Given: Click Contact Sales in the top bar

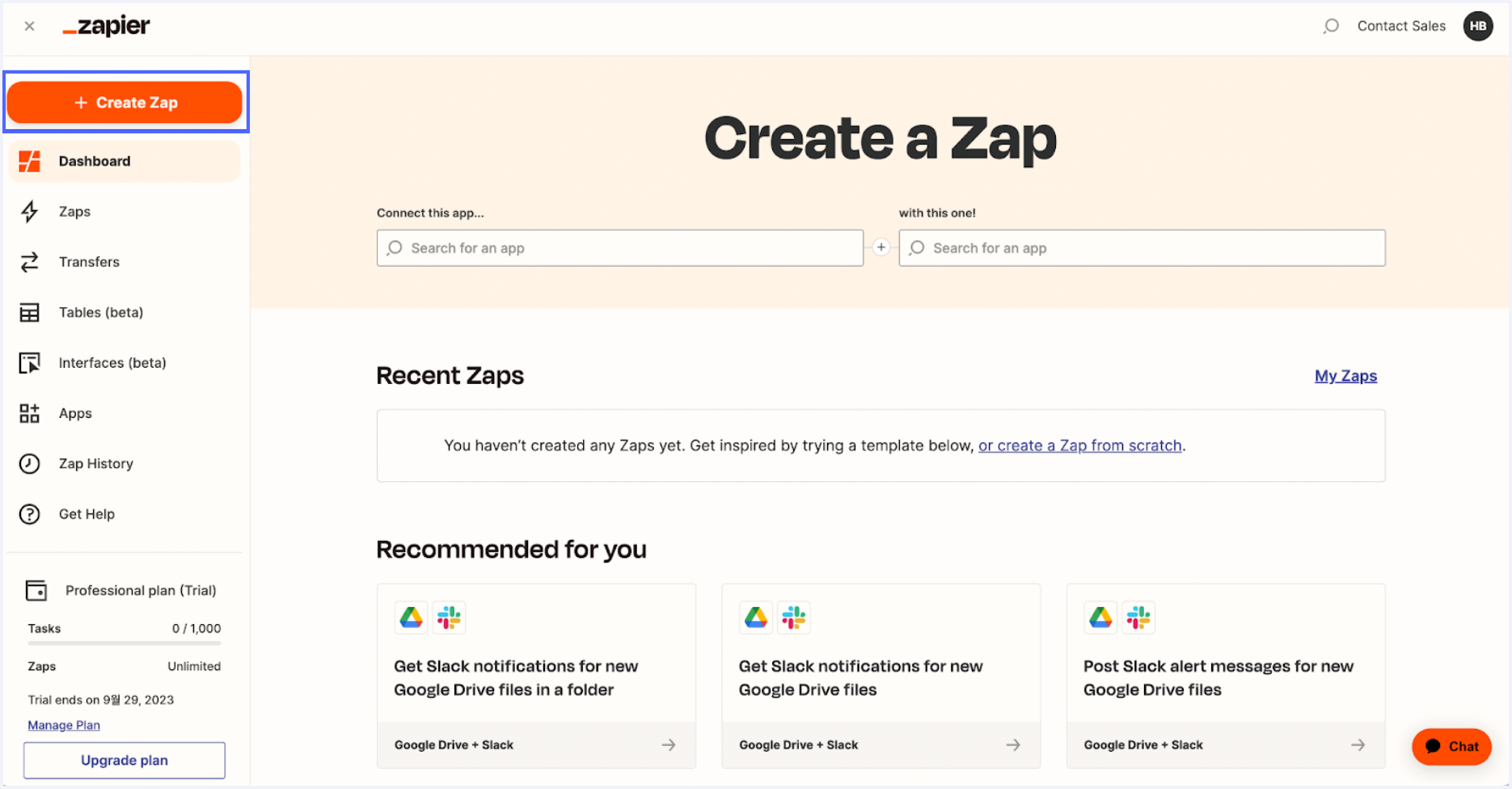Looking at the screenshot, I should (x=1401, y=25).
